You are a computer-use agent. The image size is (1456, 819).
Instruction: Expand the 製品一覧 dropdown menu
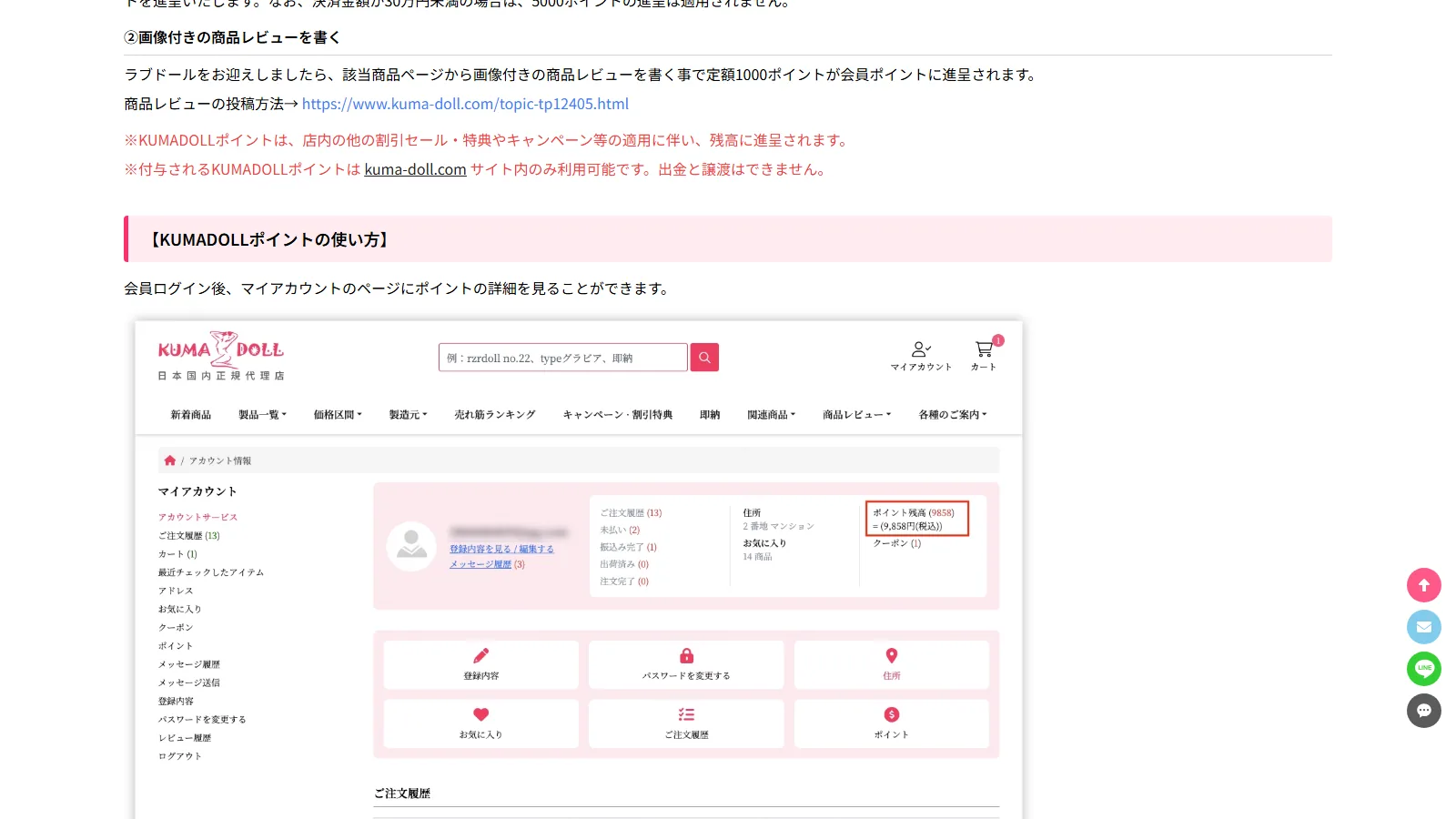tap(262, 415)
